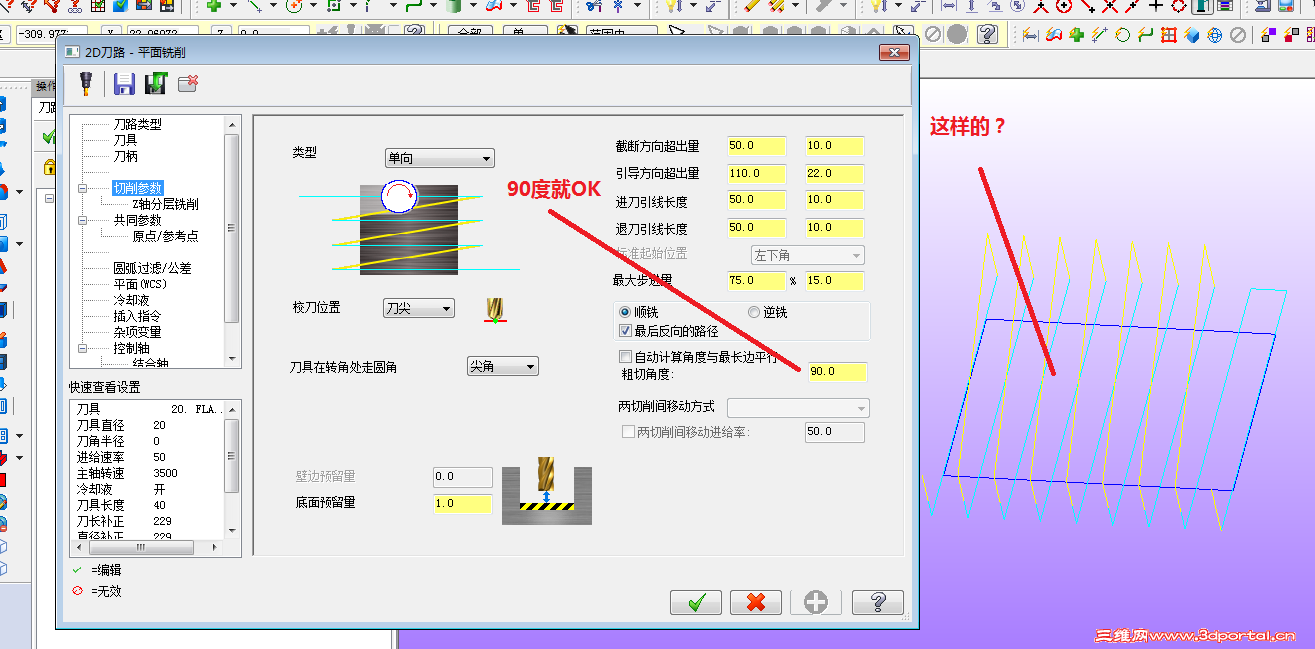Open the 类型 cutting type dropdown
The image size is (1315, 649).
(440, 158)
